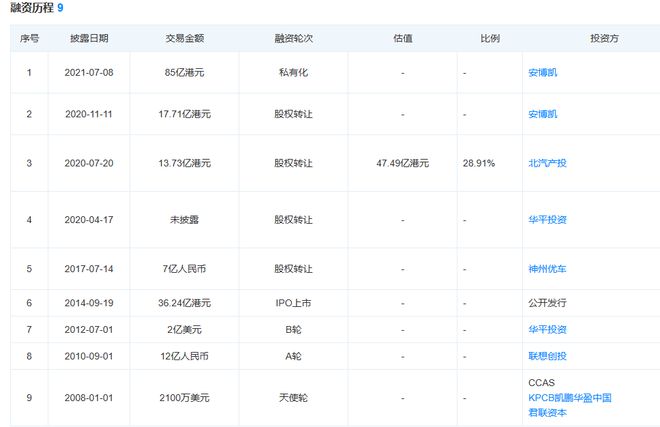Click the 比例 column header
The width and height of the screenshot is (660, 427).
tap(490, 38)
